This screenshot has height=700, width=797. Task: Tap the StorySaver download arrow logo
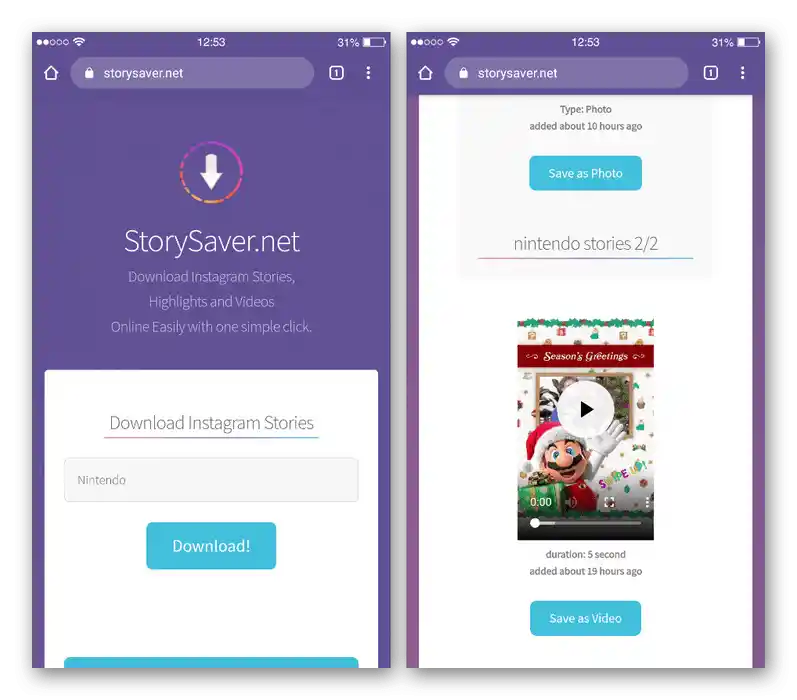tap(211, 172)
